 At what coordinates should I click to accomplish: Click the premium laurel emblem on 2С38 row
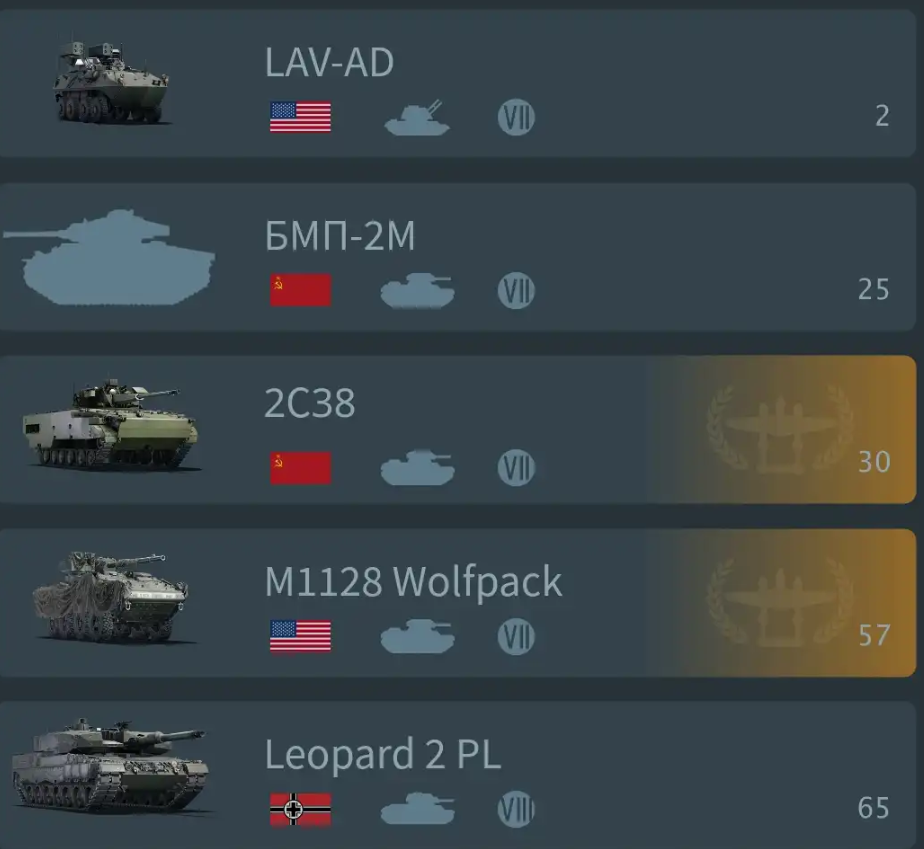coord(780,430)
